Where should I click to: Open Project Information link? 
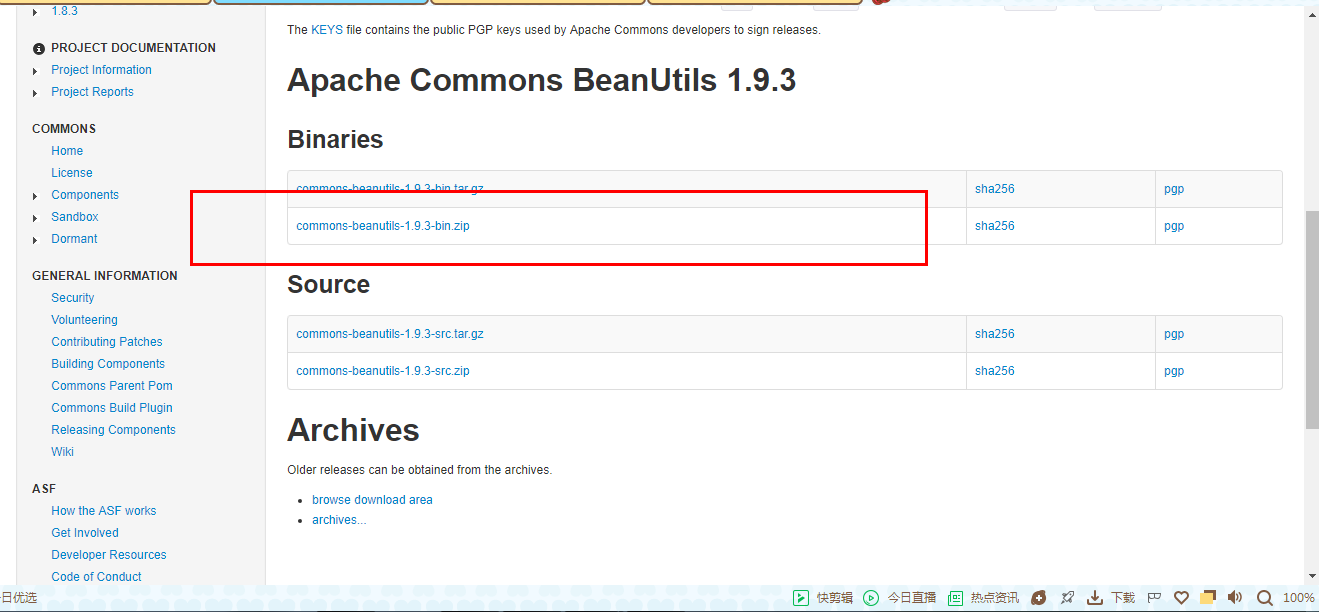pos(101,70)
